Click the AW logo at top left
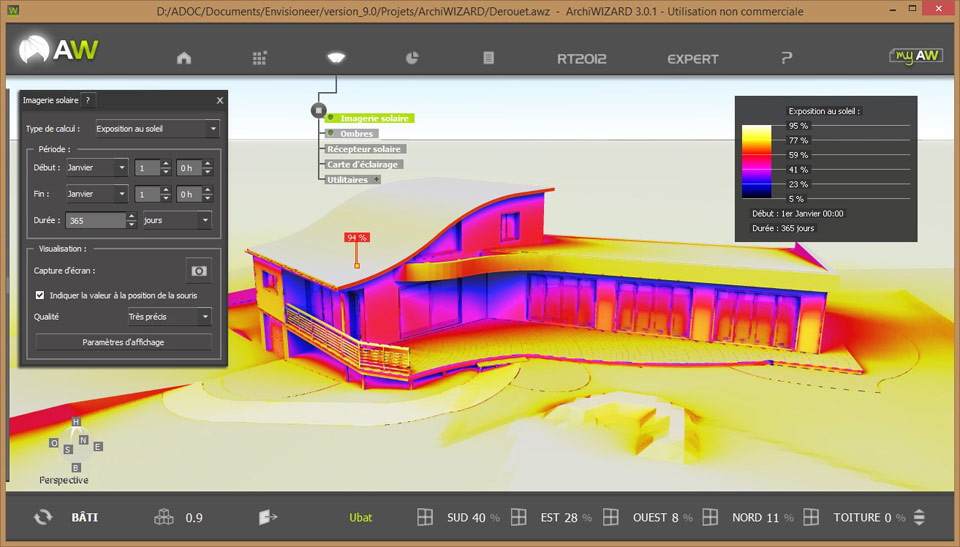This screenshot has width=960, height=547. pyautogui.click(x=58, y=50)
